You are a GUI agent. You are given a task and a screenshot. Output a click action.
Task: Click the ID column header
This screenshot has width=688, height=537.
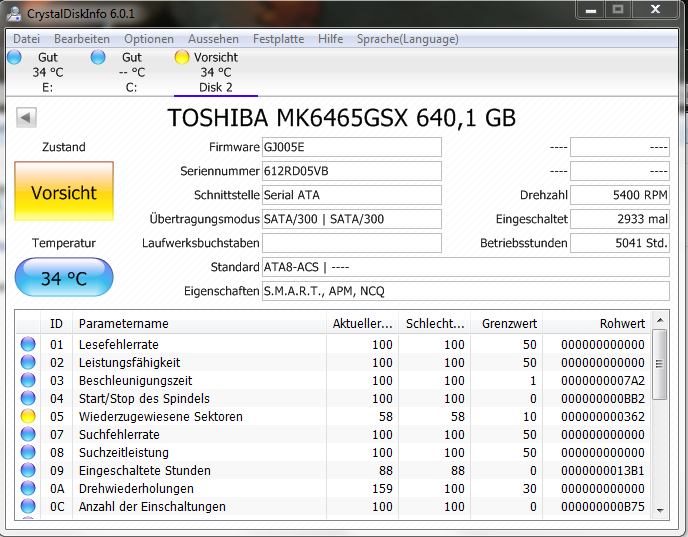[56, 323]
